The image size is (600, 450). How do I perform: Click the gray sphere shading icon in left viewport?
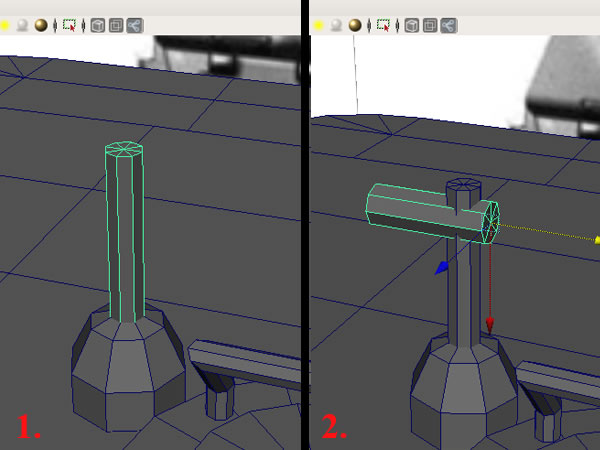coord(23,25)
